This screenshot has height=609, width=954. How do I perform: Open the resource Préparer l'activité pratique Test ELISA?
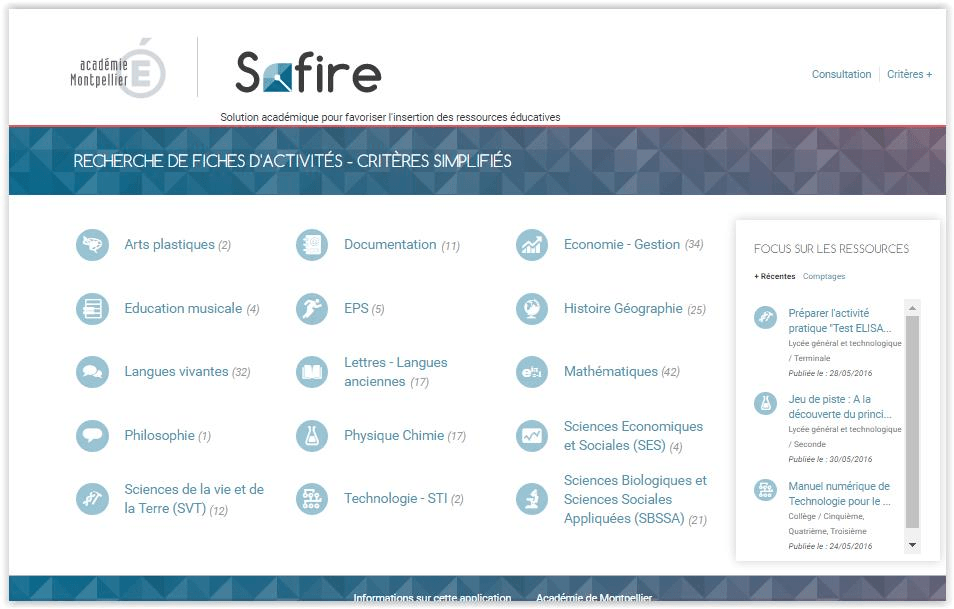[x=840, y=321]
